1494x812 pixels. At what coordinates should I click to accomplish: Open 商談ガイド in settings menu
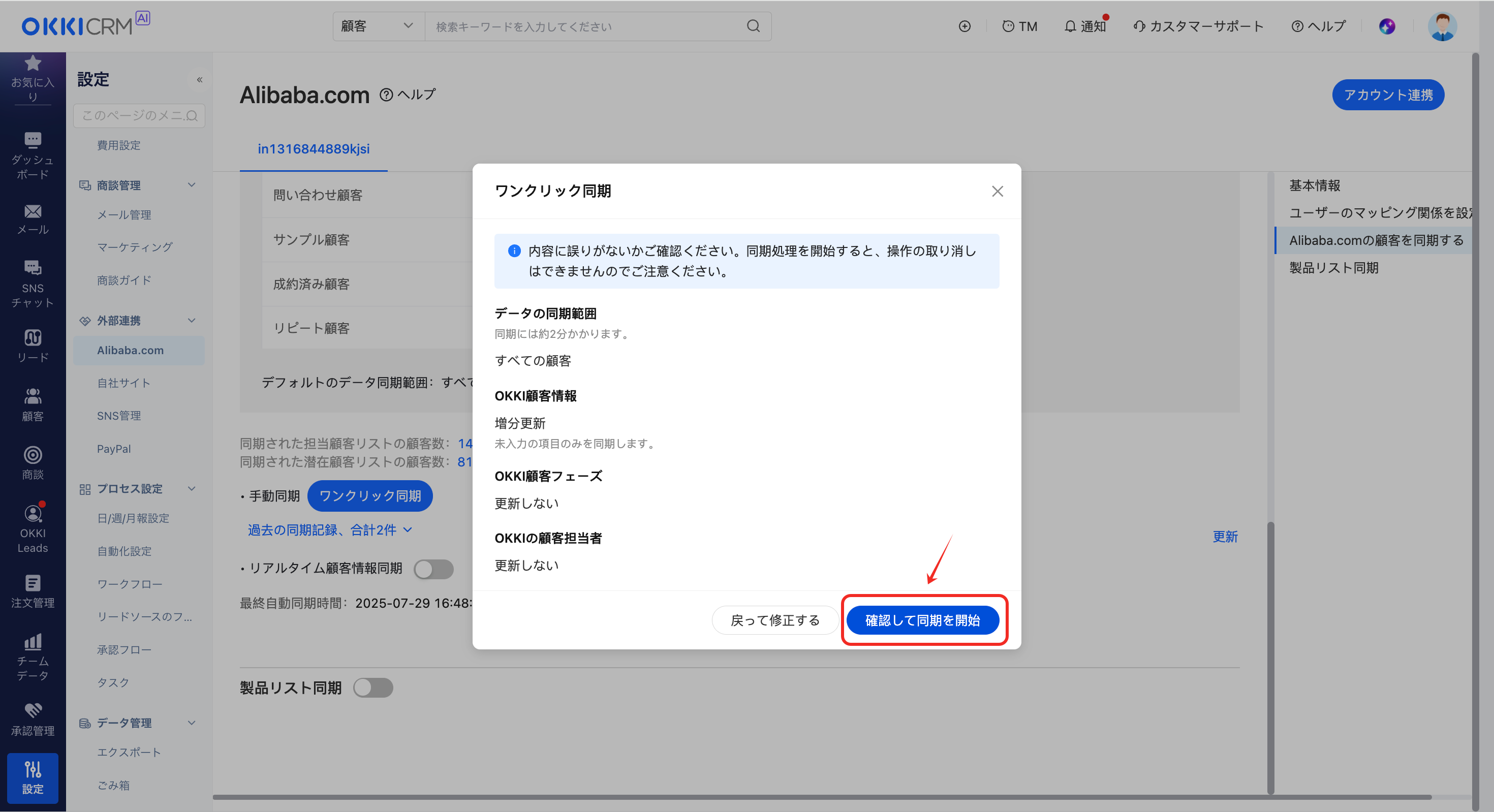[x=124, y=280]
